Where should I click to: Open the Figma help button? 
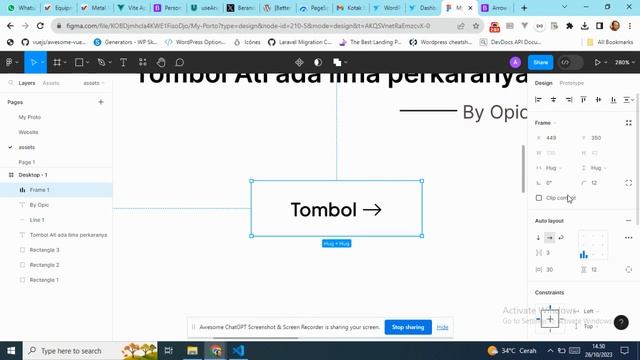click(621, 322)
